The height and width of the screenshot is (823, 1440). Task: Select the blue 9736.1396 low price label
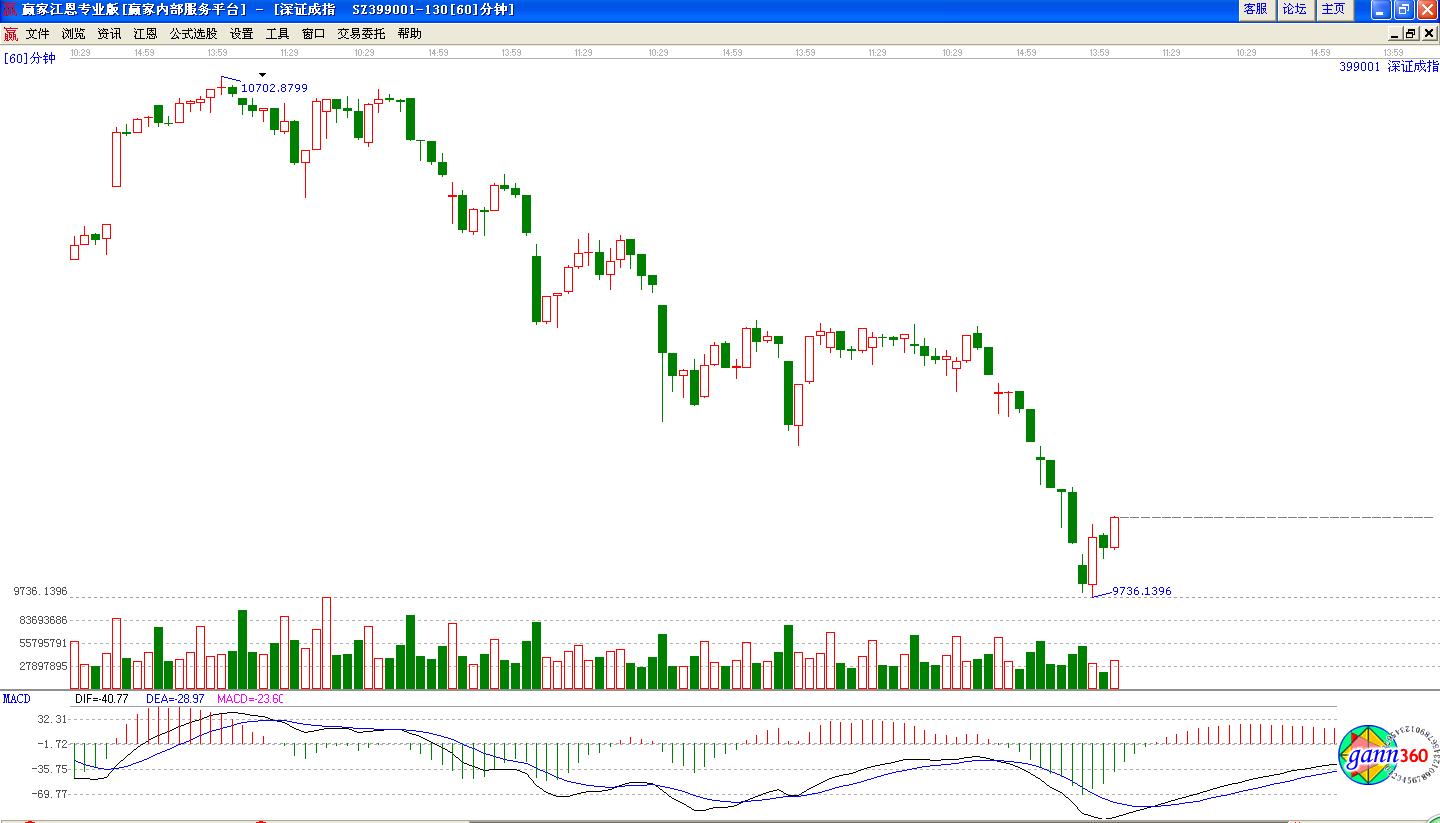pyautogui.click(x=1141, y=591)
